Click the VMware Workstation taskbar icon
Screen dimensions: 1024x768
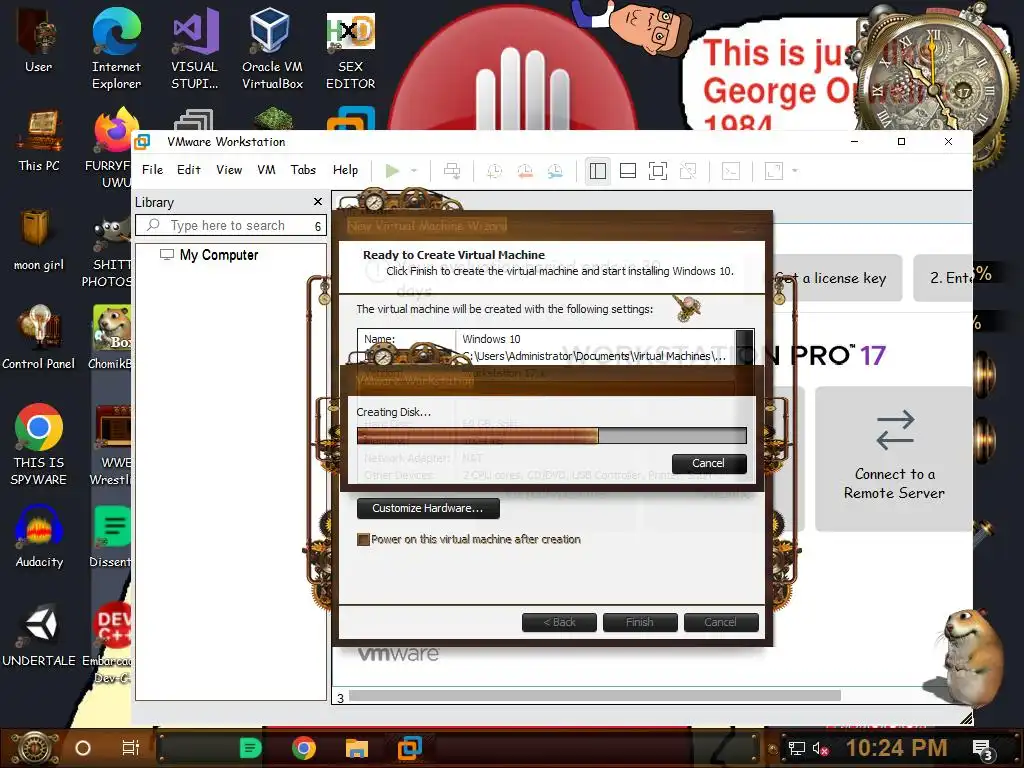click(410, 748)
